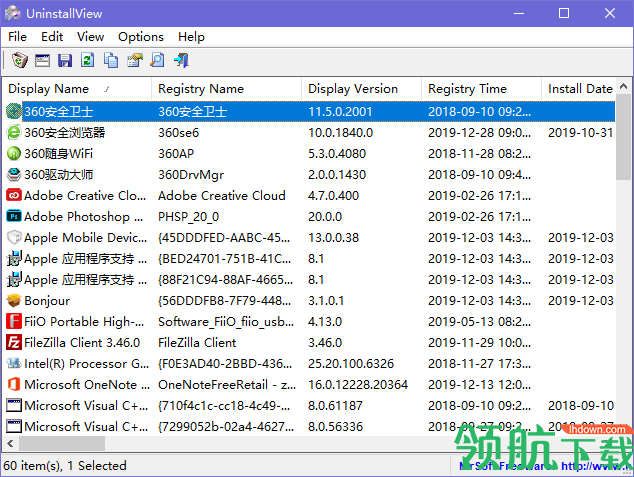Click the horizontal scrollbar left arrow
The image size is (634, 477).
coord(11,443)
